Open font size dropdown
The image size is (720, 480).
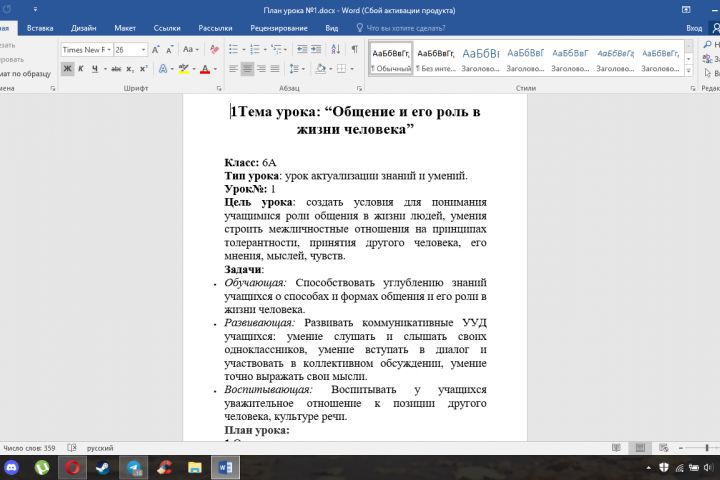pyautogui.click(x=144, y=50)
